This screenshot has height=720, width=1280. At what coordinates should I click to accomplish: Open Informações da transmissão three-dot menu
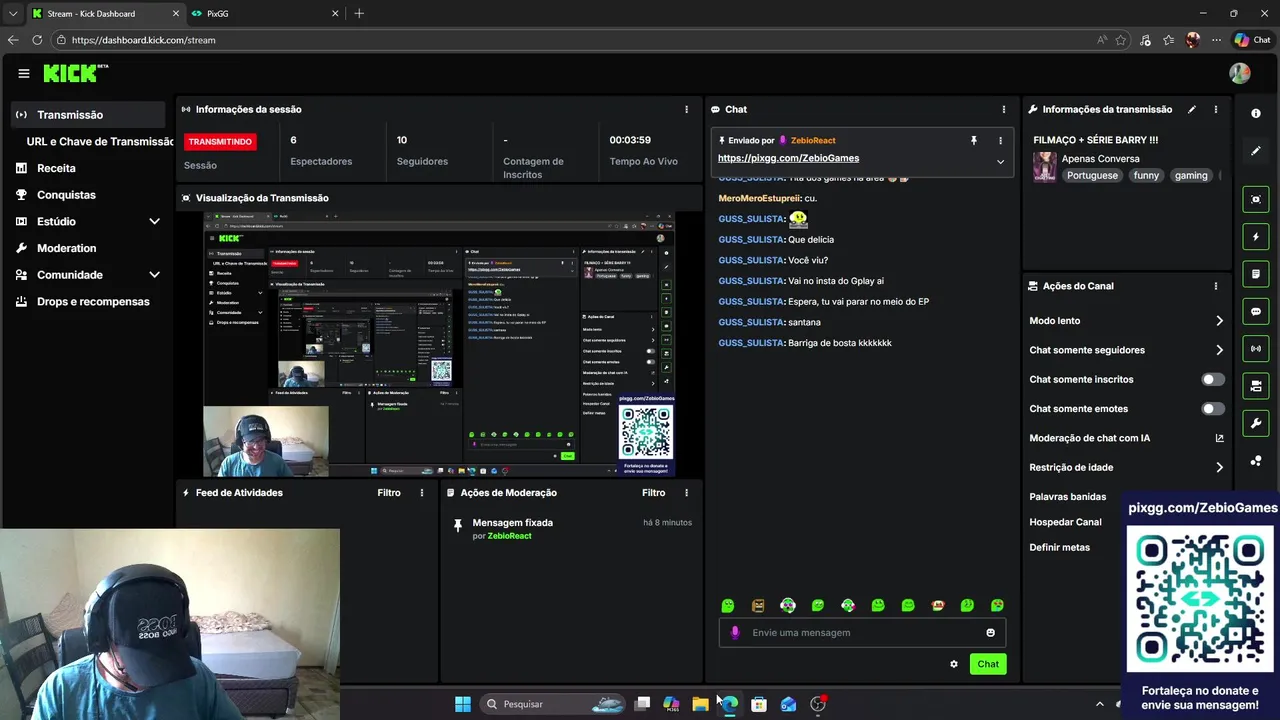pyautogui.click(x=1216, y=109)
